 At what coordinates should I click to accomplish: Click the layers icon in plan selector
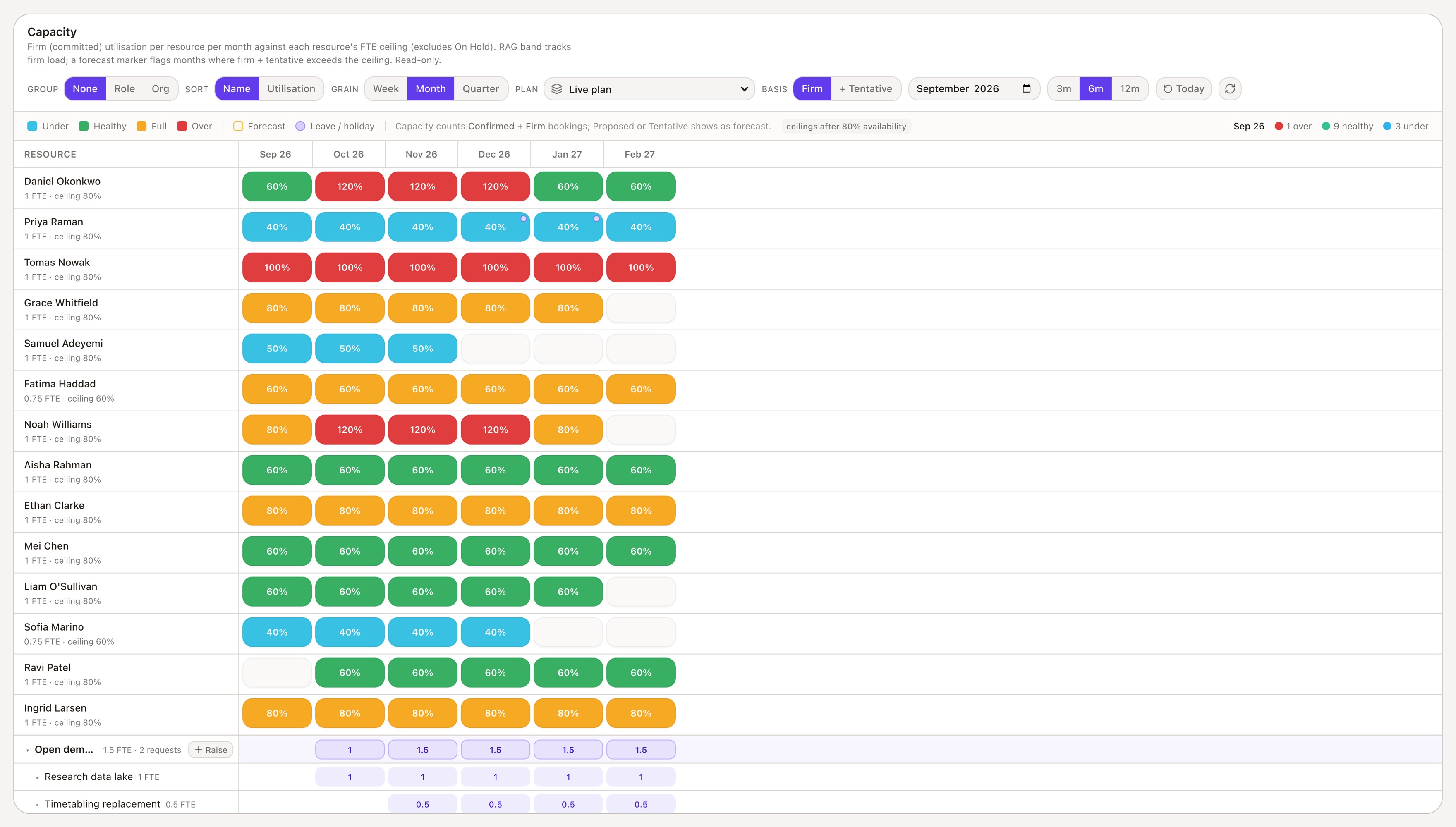(x=557, y=89)
